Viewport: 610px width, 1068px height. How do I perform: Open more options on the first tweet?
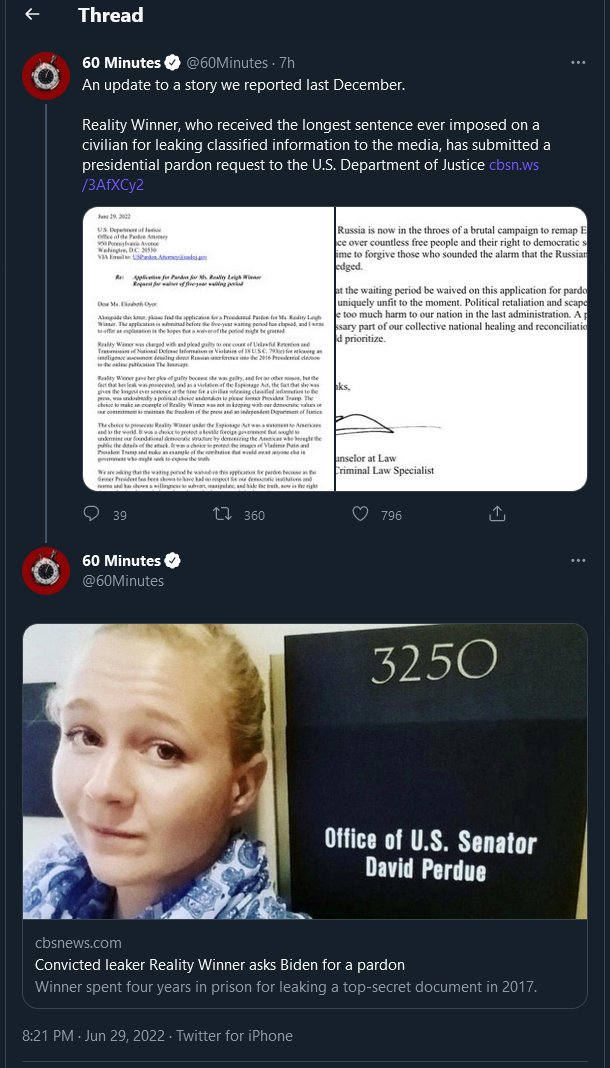578,63
